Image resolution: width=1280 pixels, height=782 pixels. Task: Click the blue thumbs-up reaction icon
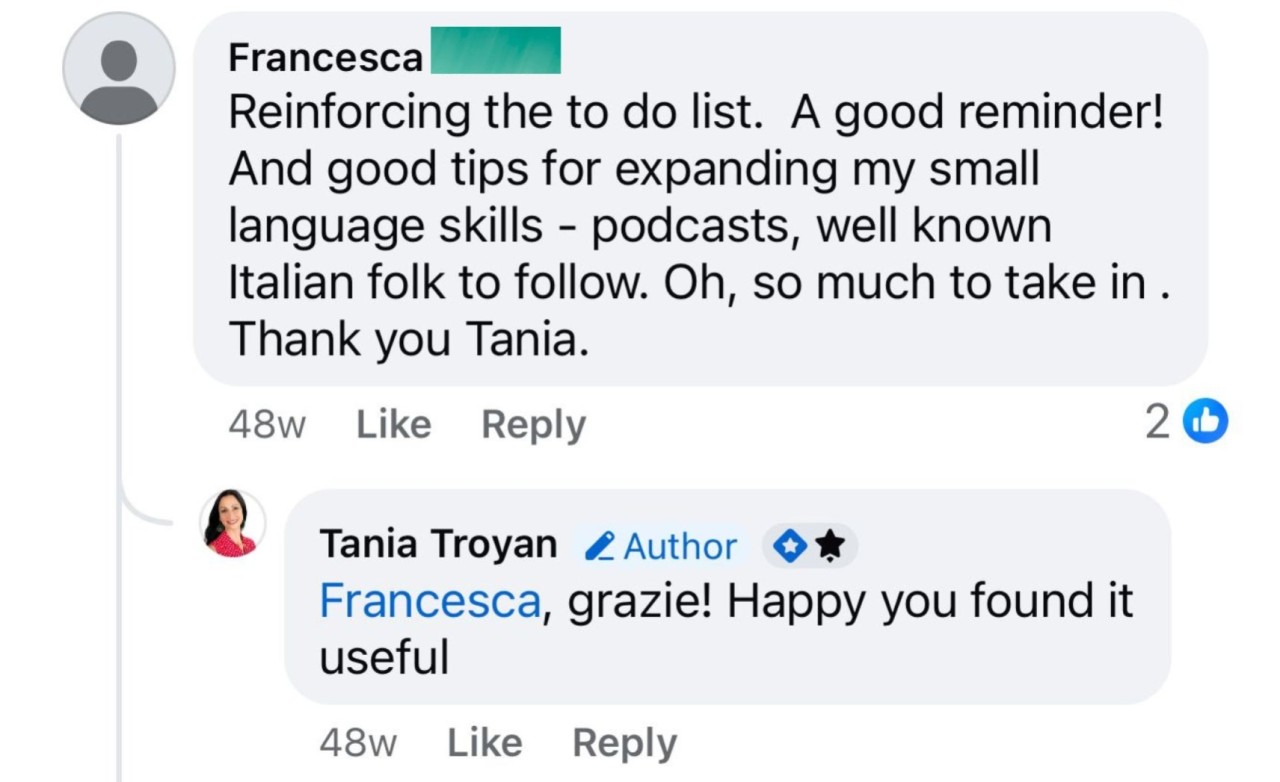[x=1204, y=422]
